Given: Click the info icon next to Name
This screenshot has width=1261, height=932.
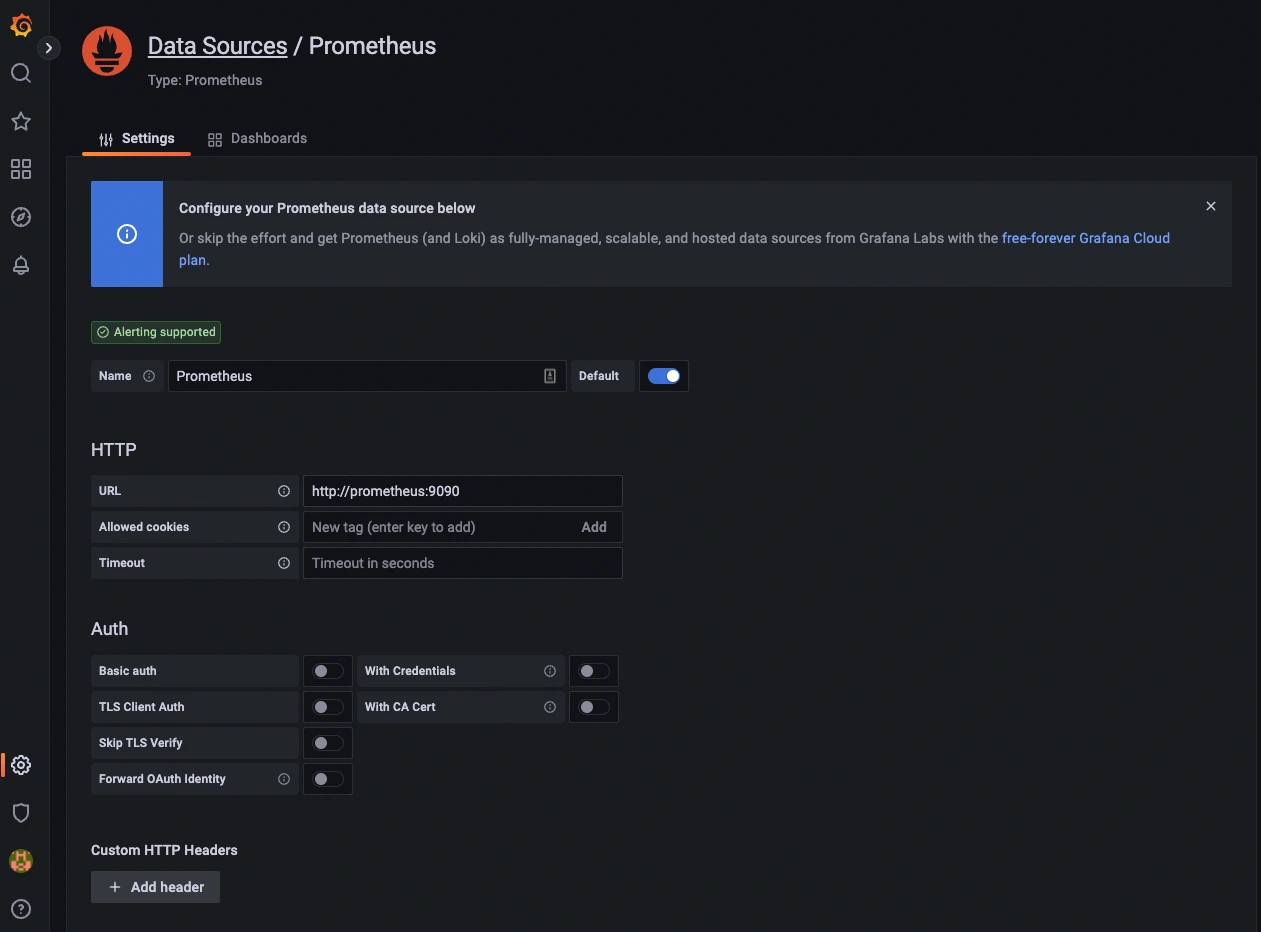Looking at the screenshot, I should pos(149,376).
